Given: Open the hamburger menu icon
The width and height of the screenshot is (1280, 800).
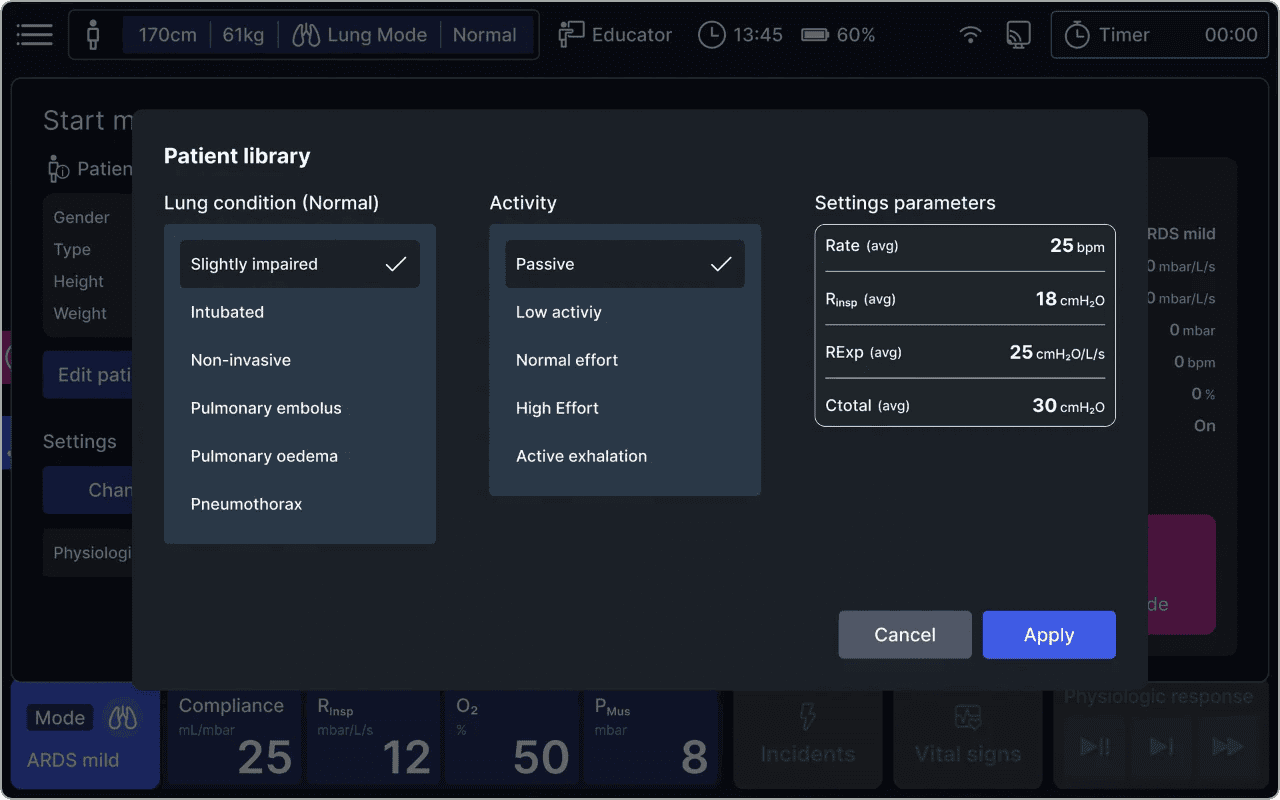Looking at the screenshot, I should coord(34,35).
